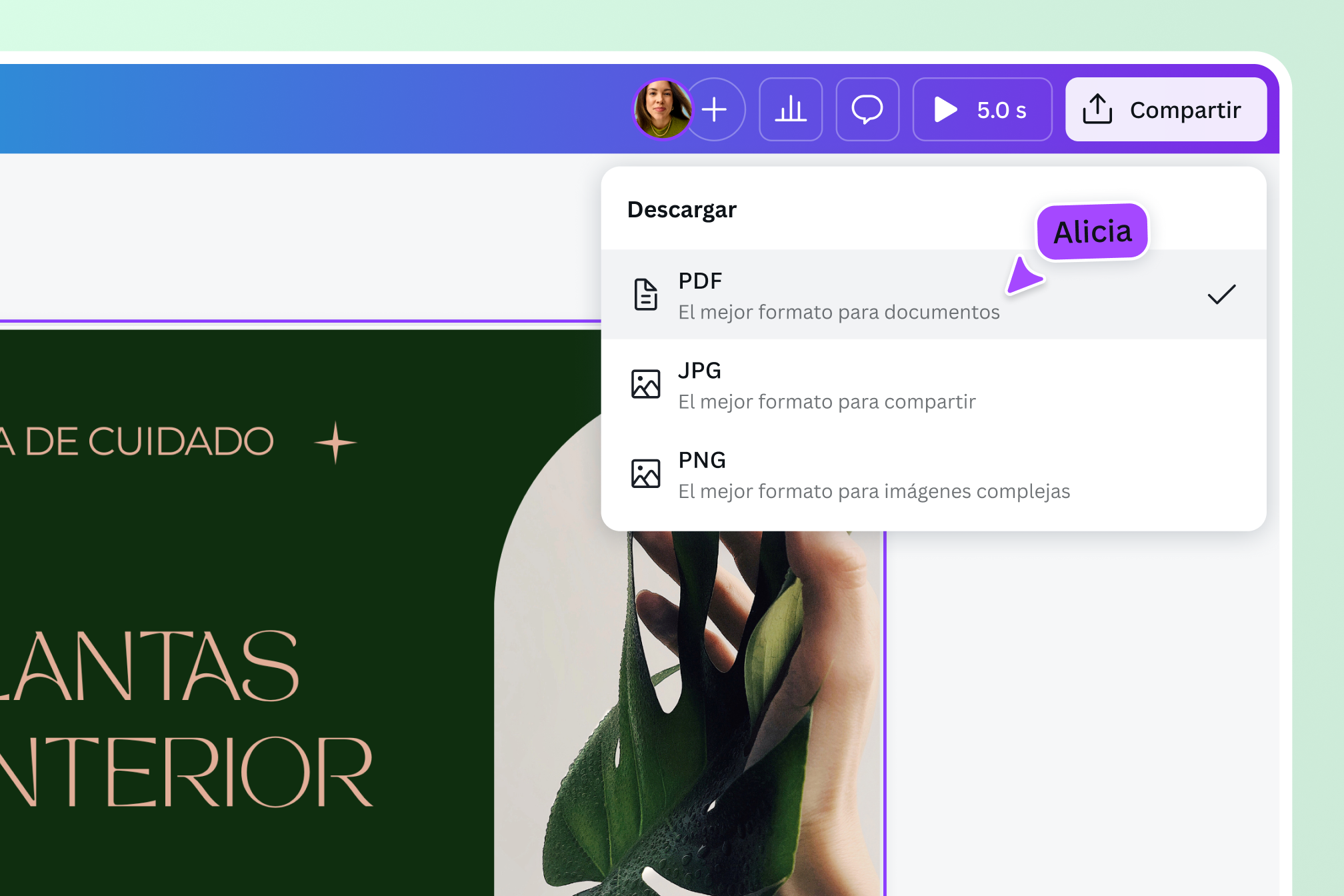The image size is (1344, 896).
Task: Play the 5.0 s presentation
Action: click(x=982, y=109)
